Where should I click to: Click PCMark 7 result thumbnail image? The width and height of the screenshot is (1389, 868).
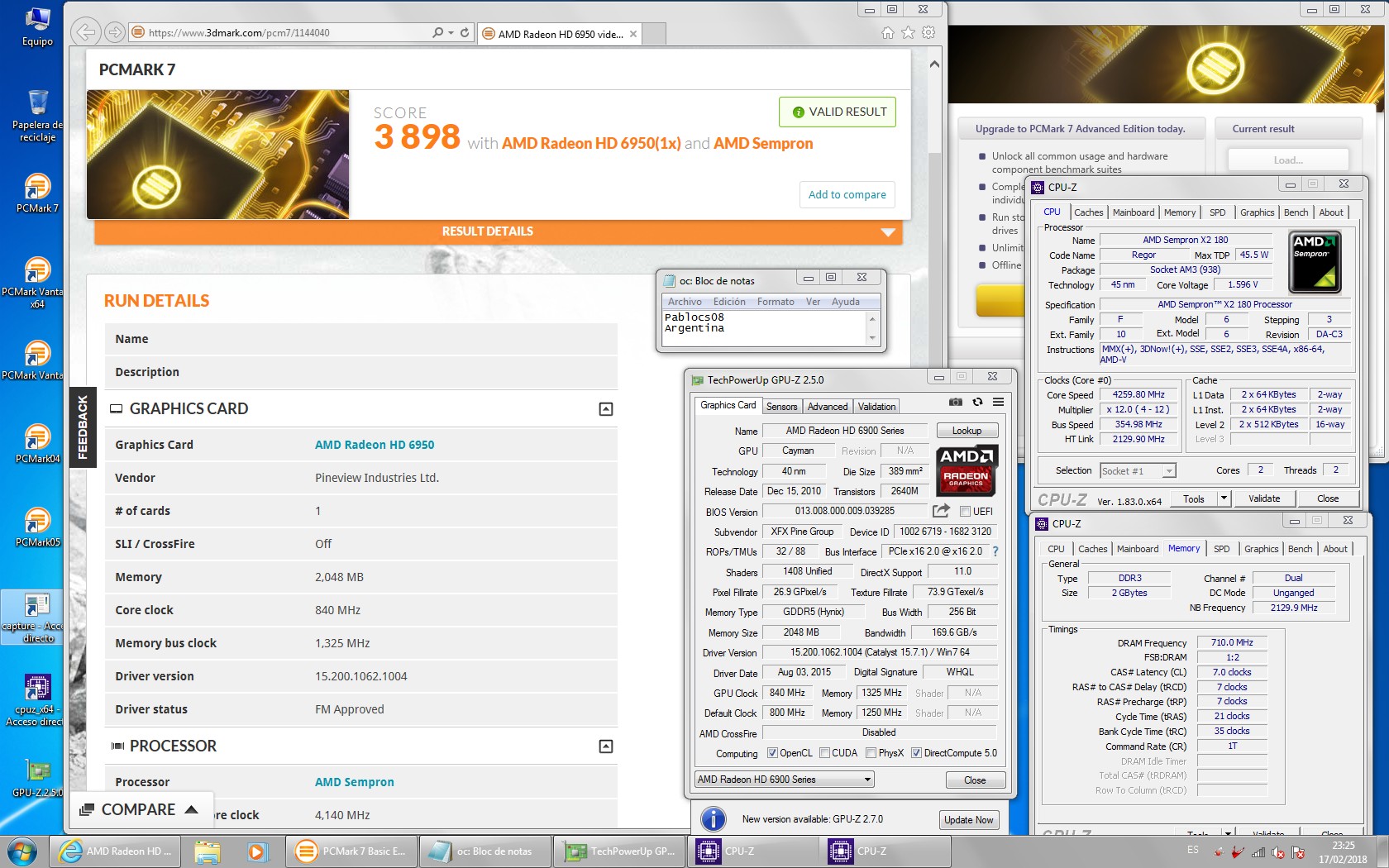(218, 155)
